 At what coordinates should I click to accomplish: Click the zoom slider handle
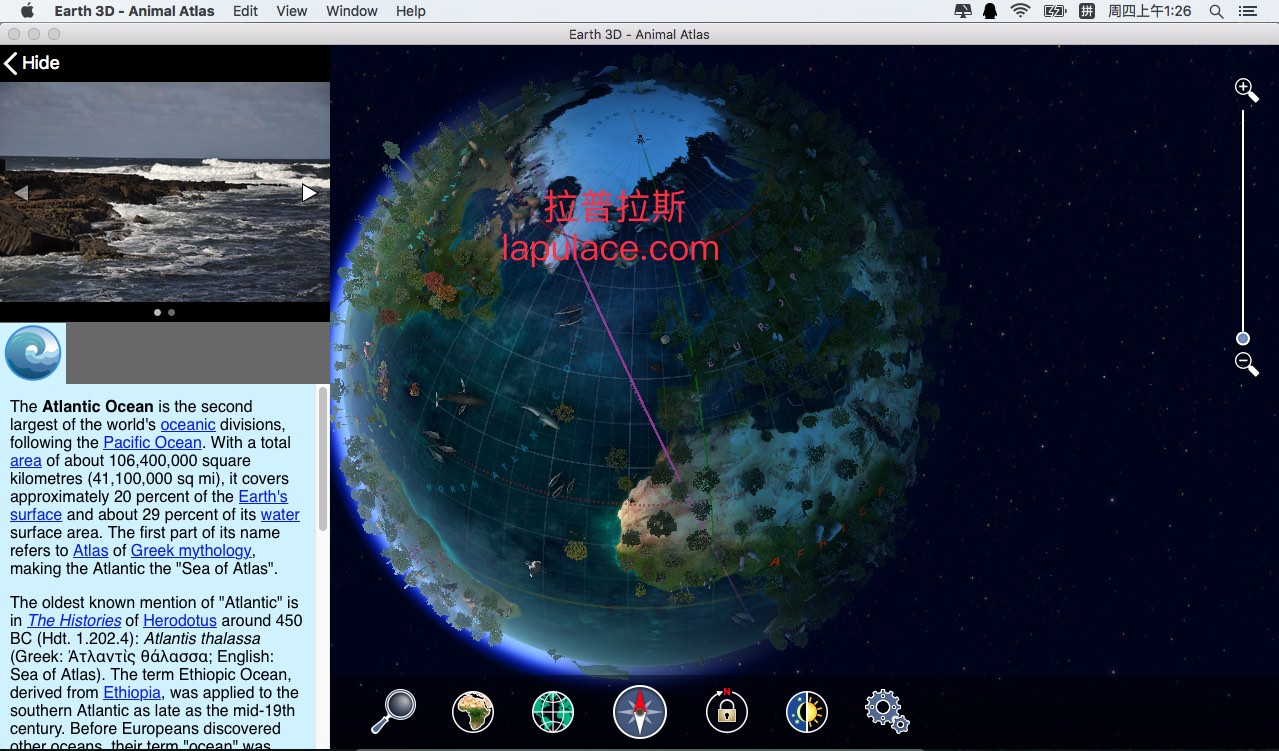pos(1243,339)
